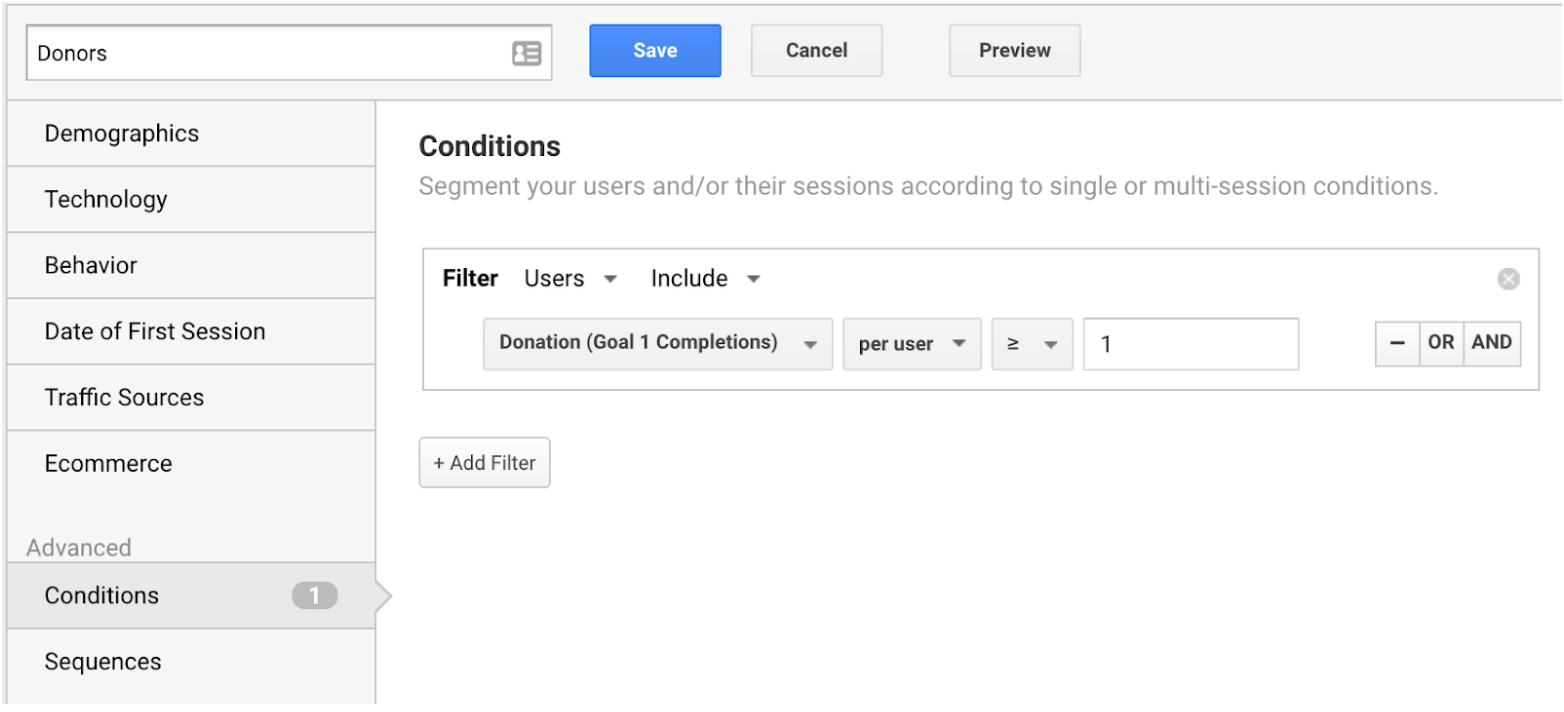Cancel segment editing
This screenshot has width=1564, height=712.
click(816, 51)
